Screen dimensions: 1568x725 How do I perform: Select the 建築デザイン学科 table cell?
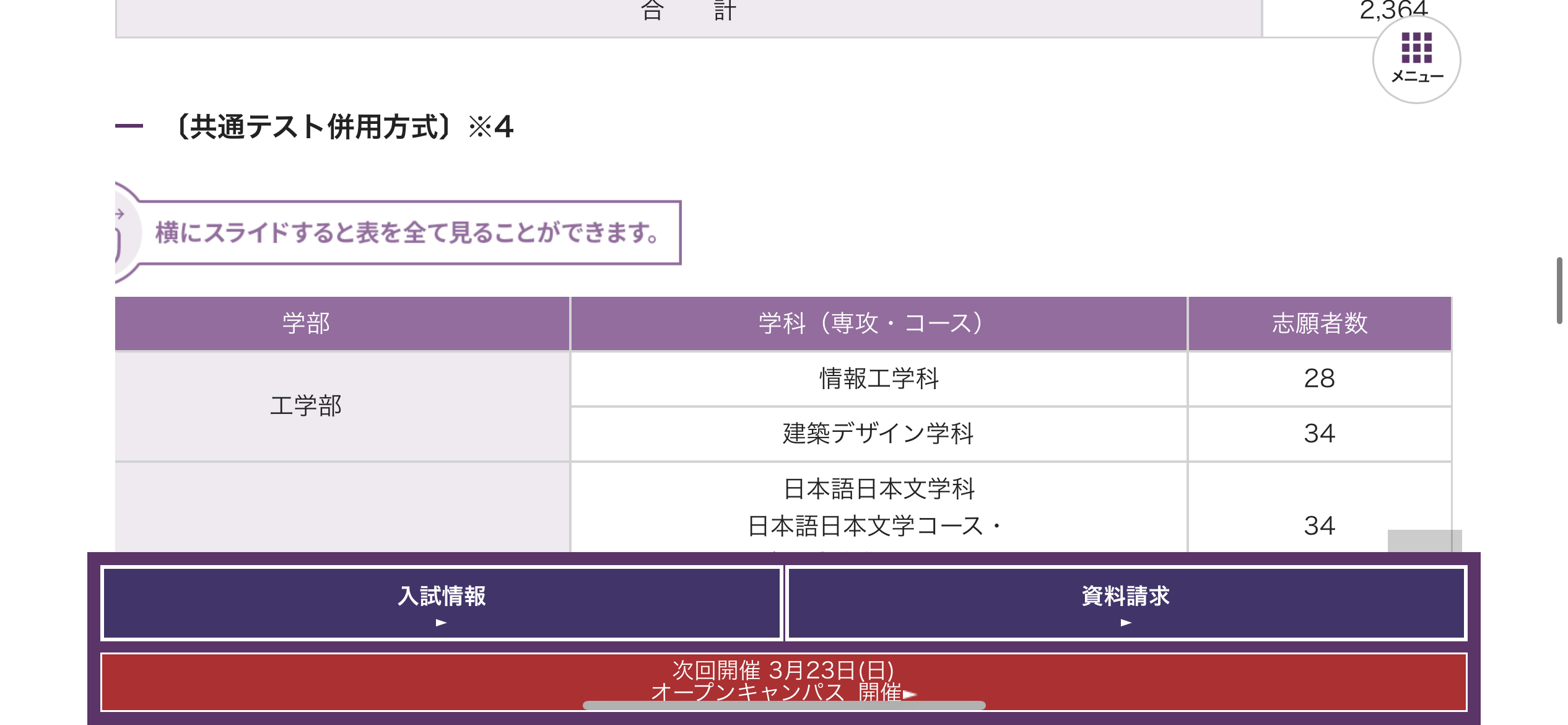pos(878,434)
